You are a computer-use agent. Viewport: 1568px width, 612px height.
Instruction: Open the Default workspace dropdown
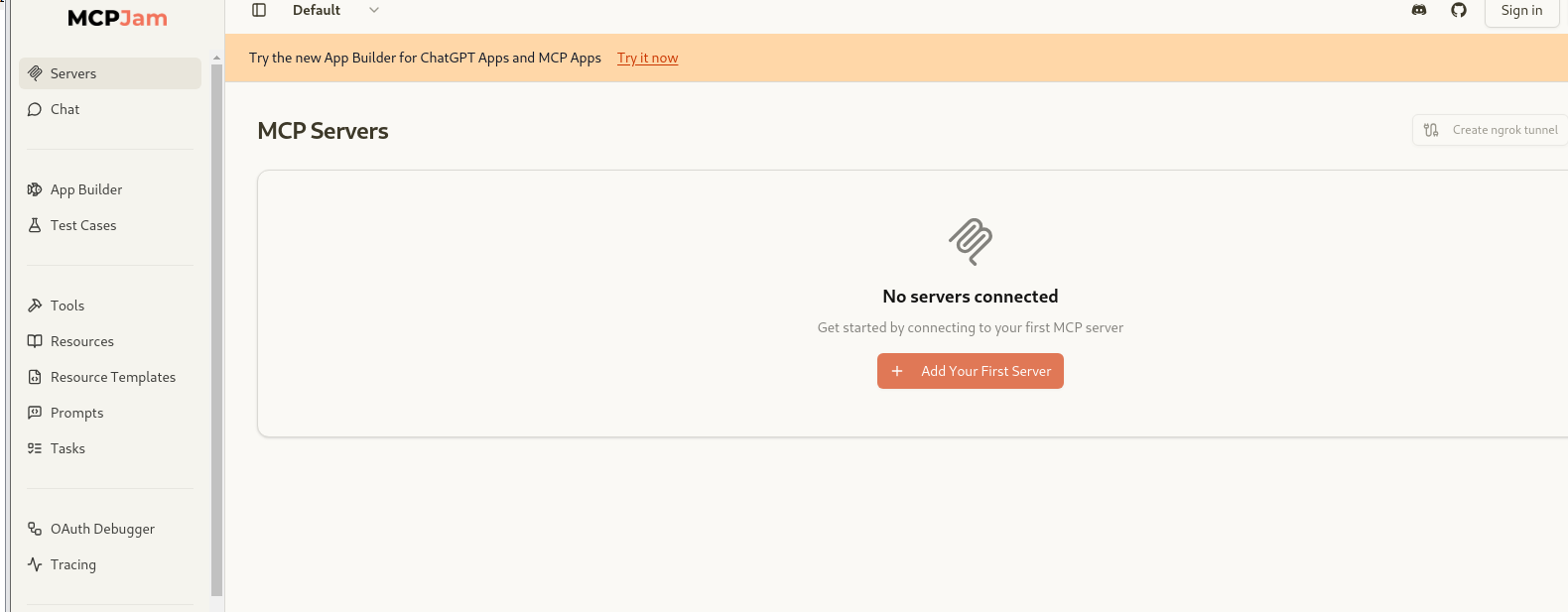coord(335,10)
